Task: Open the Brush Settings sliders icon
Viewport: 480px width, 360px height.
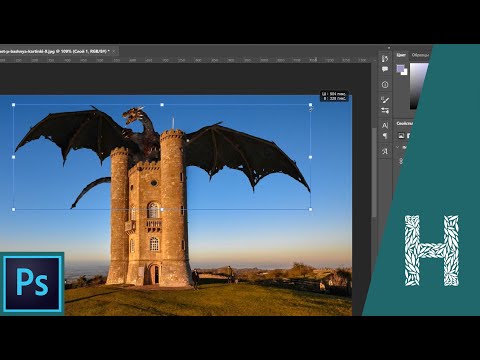Action: [385, 110]
